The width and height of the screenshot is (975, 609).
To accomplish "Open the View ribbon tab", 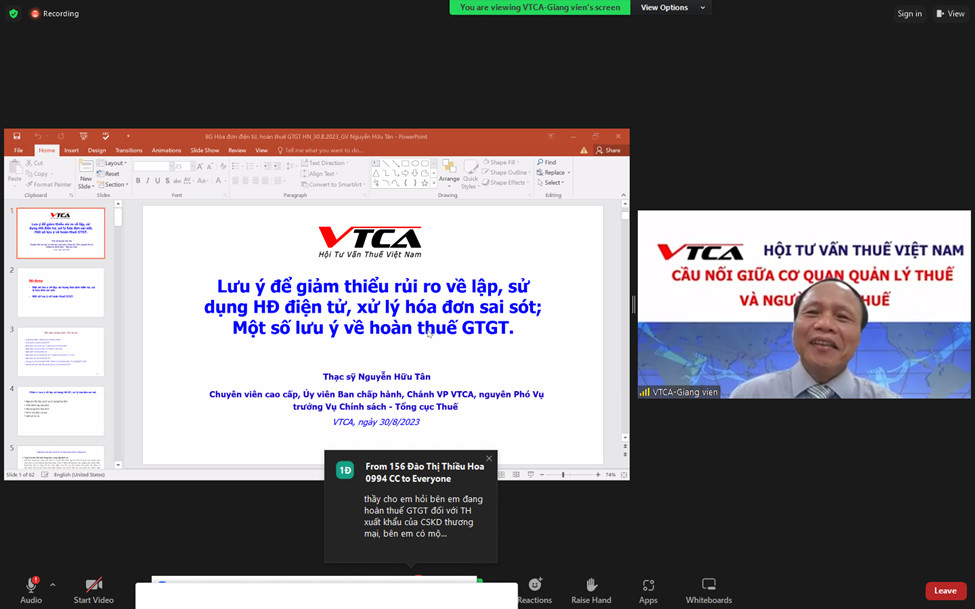I will [262, 150].
